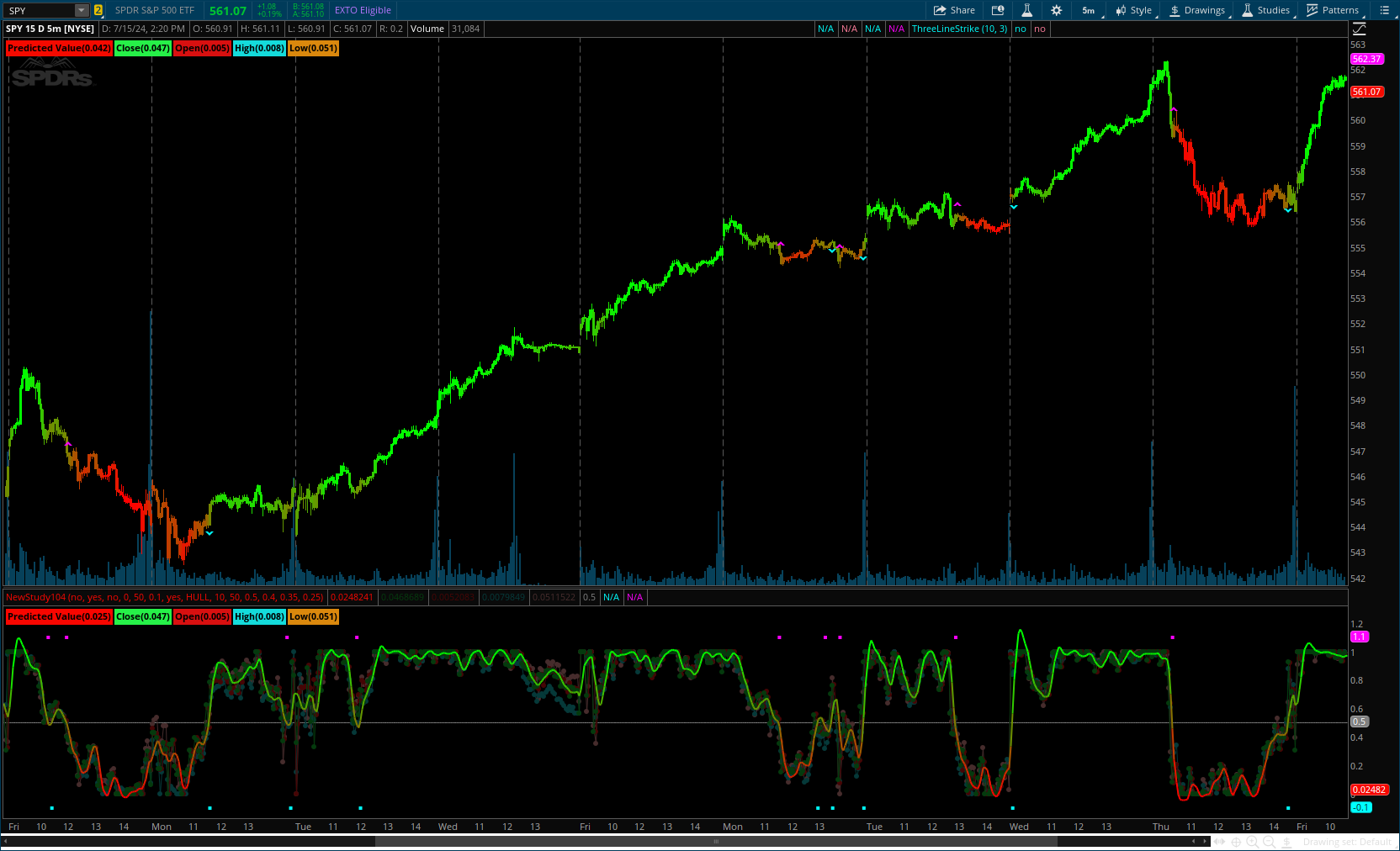This screenshot has height=851, width=1400.
Task: Click the yellow link number 2 badge
Action: coord(98,10)
